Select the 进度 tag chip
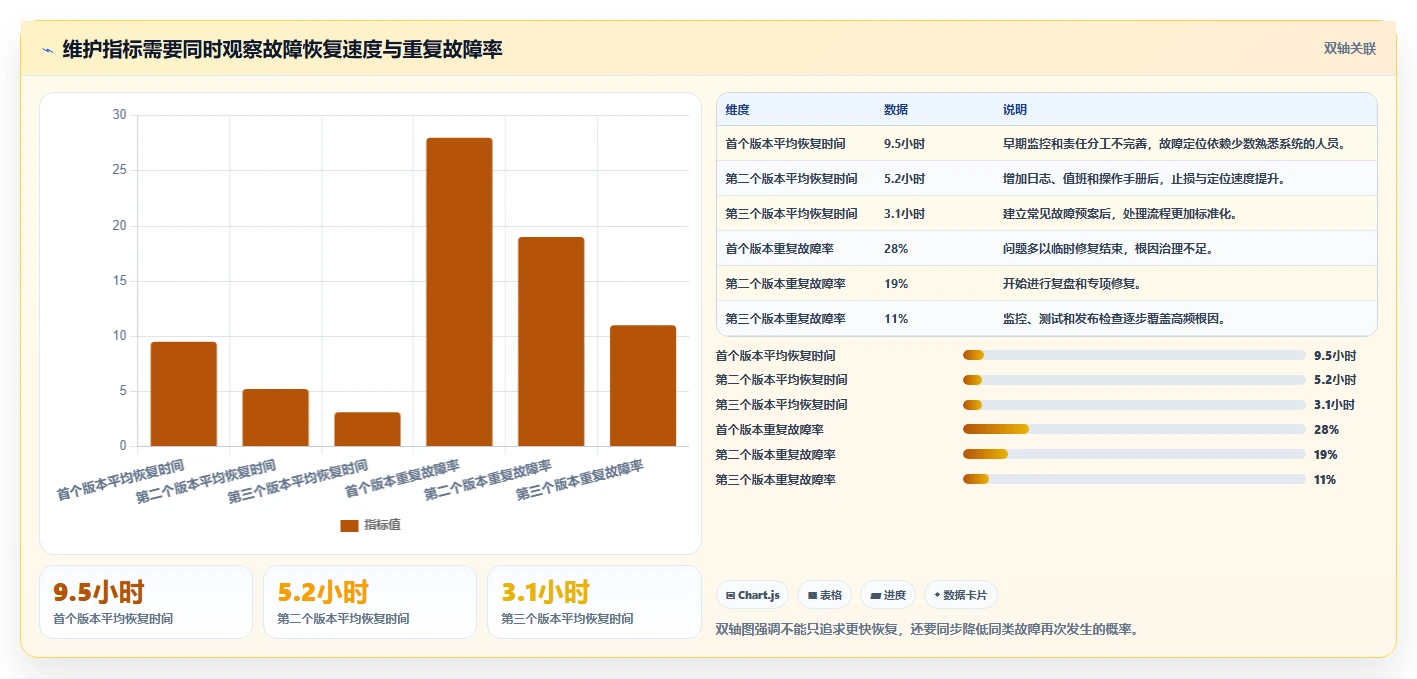Image resolution: width=1417 pixels, height=679 pixels. 888,595
